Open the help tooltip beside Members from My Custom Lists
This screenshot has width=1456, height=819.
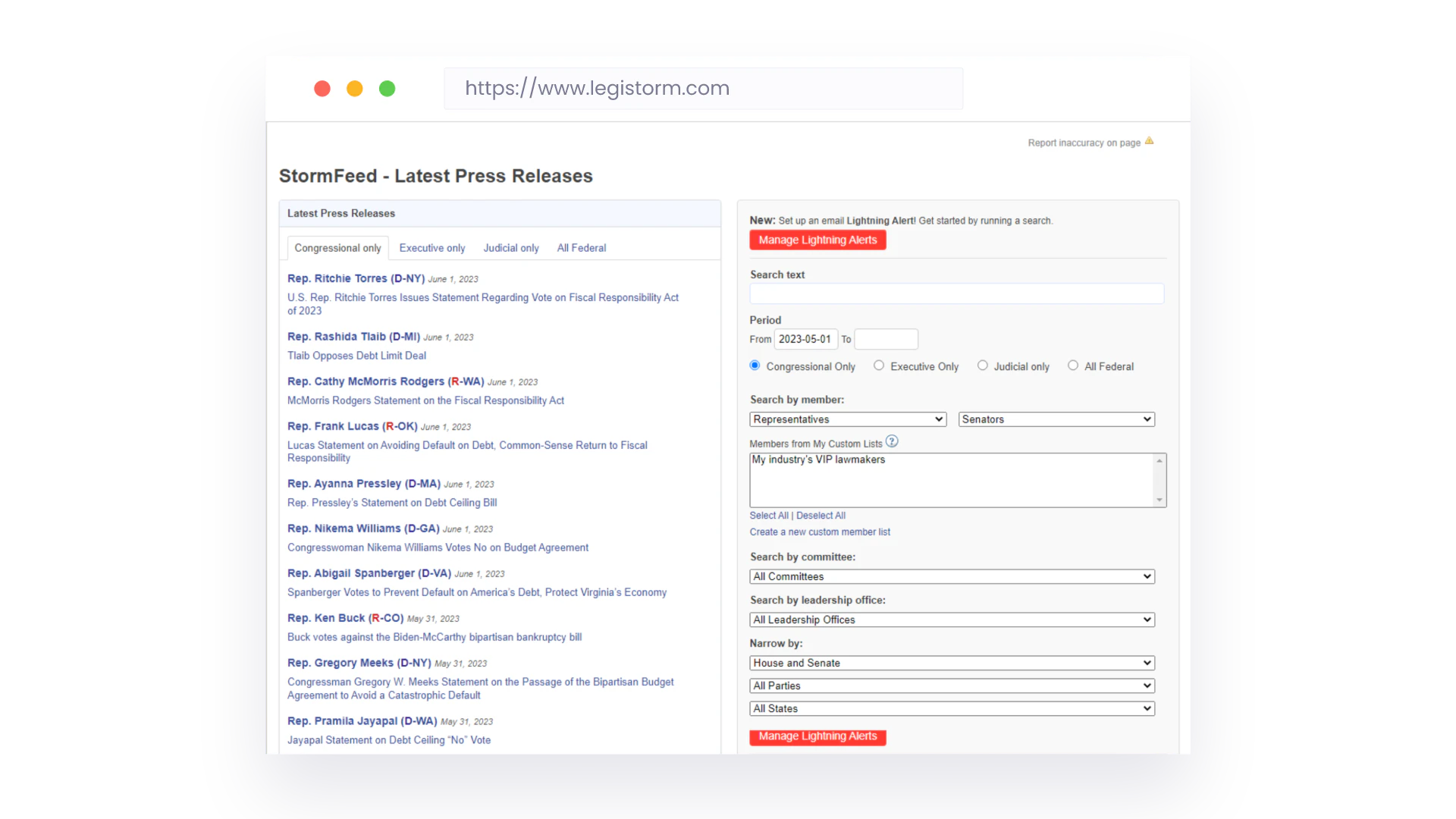tap(893, 441)
